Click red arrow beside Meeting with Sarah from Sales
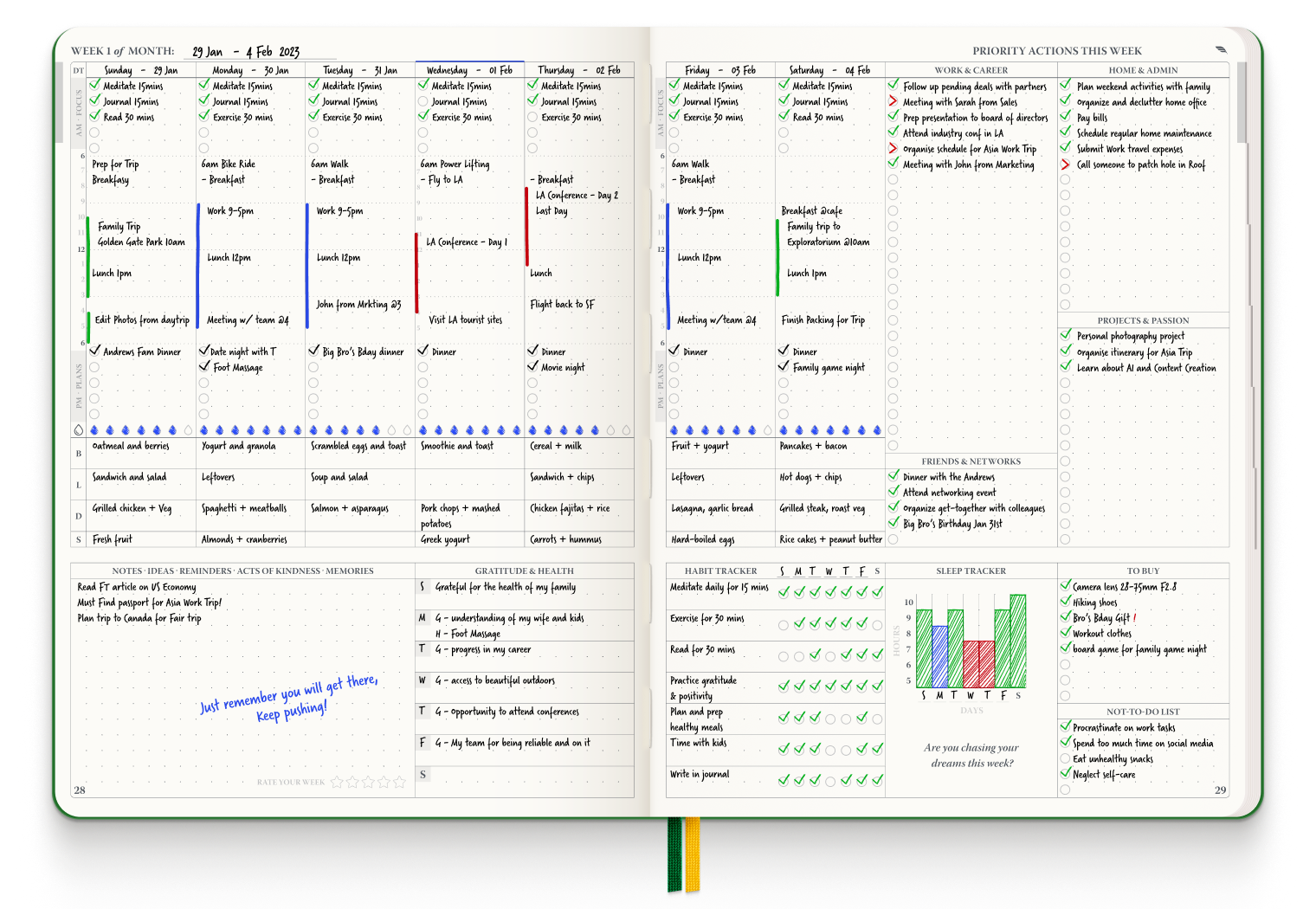 (x=893, y=101)
